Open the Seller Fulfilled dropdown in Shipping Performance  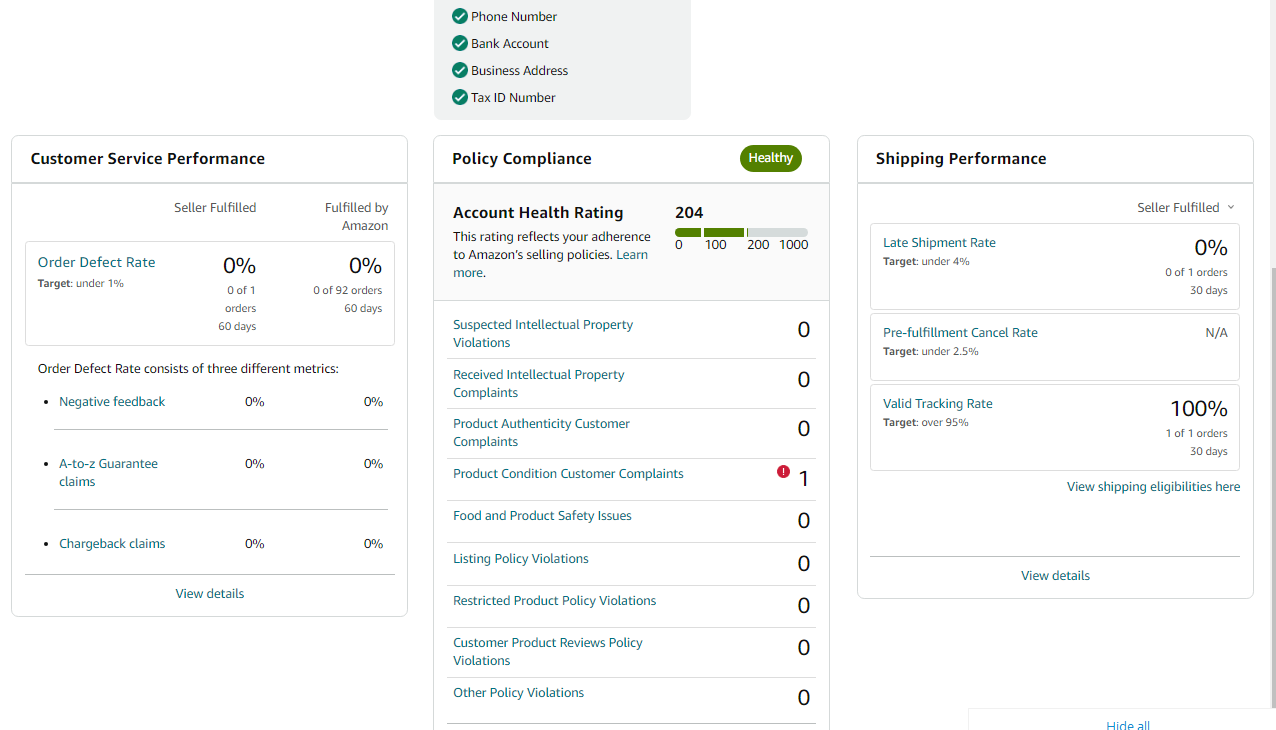pos(1186,207)
